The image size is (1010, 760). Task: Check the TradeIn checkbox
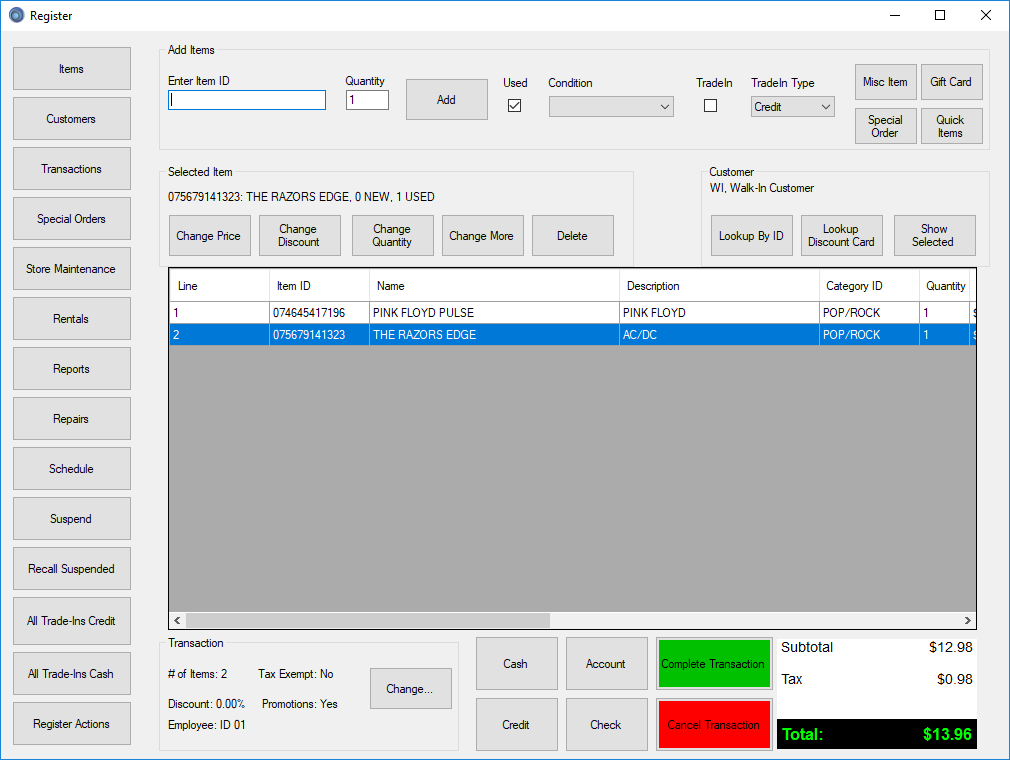(710, 104)
